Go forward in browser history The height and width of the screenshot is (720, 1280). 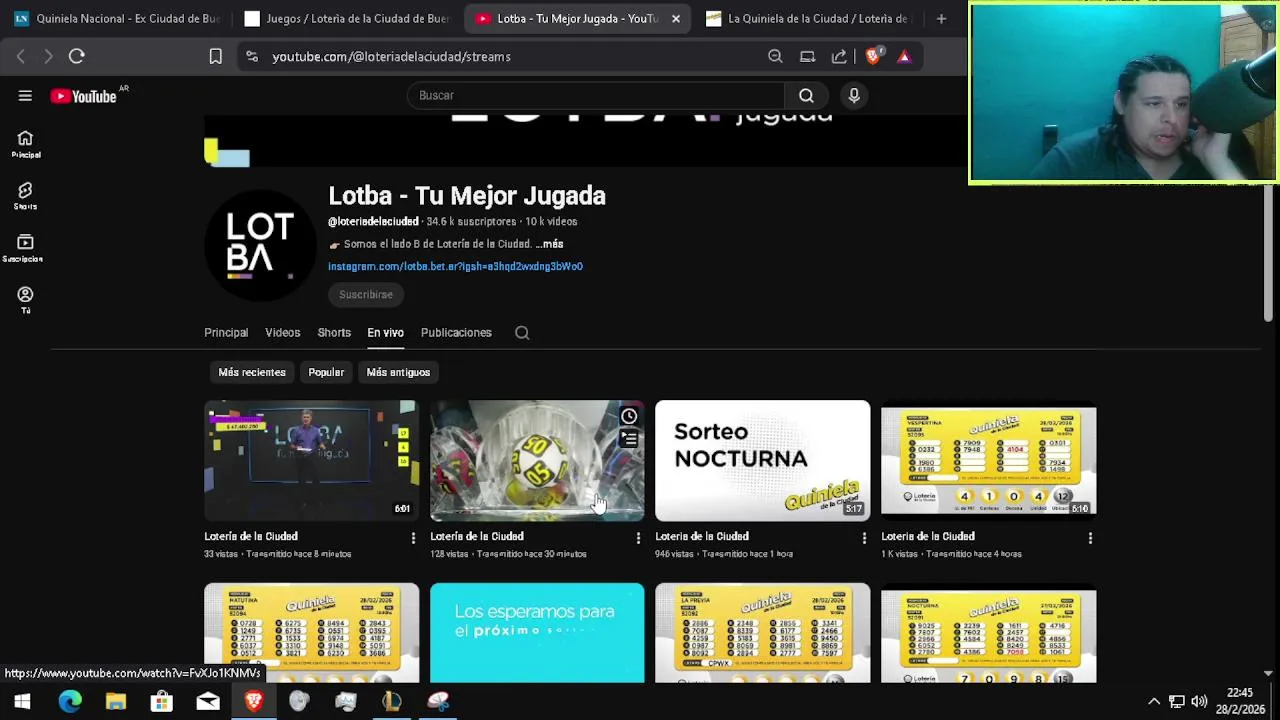click(48, 57)
